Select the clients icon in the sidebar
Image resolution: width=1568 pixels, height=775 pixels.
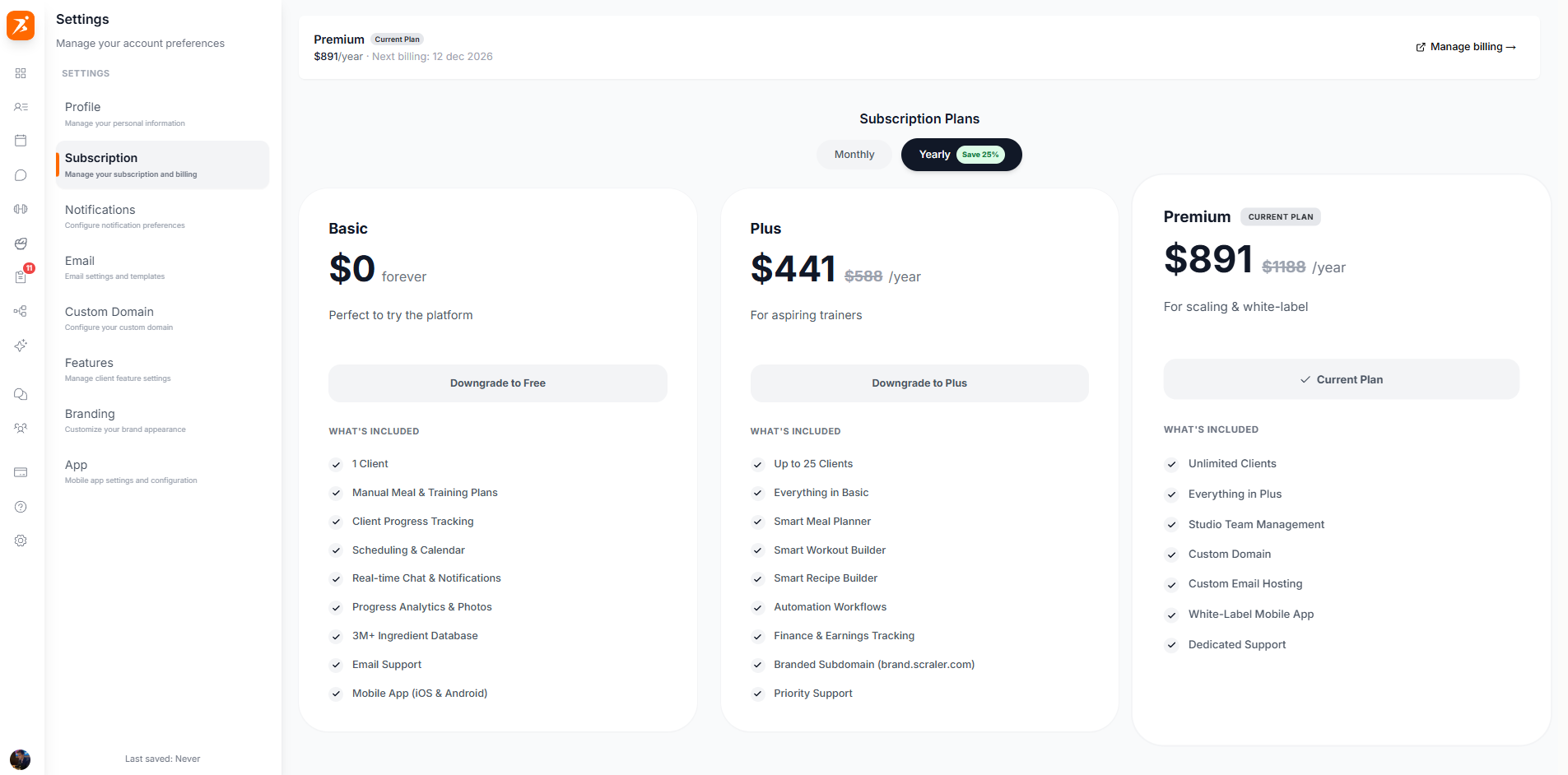(21, 107)
